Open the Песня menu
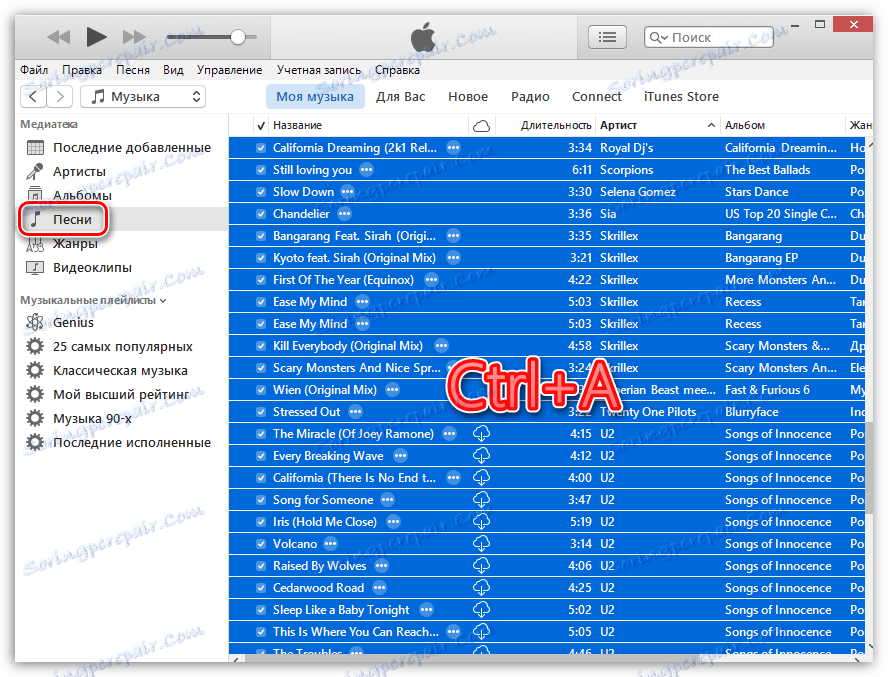The image size is (888, 677). (x=133, y=70)
